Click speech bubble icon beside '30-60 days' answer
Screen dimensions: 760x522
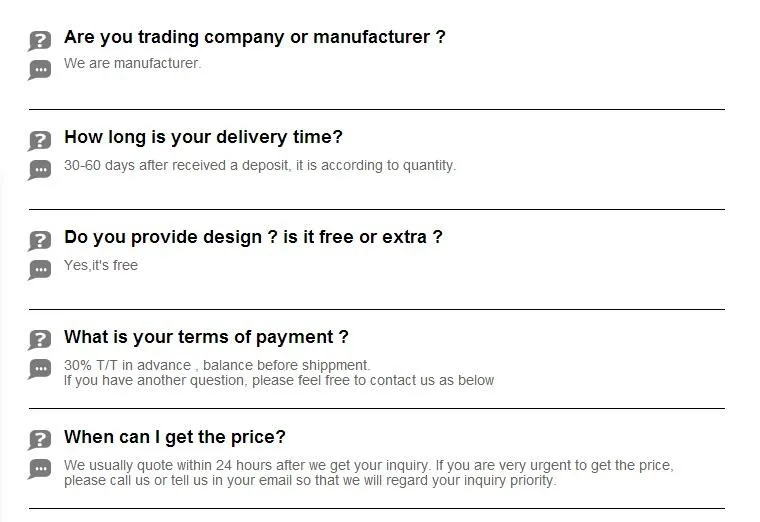click(39, 169)
